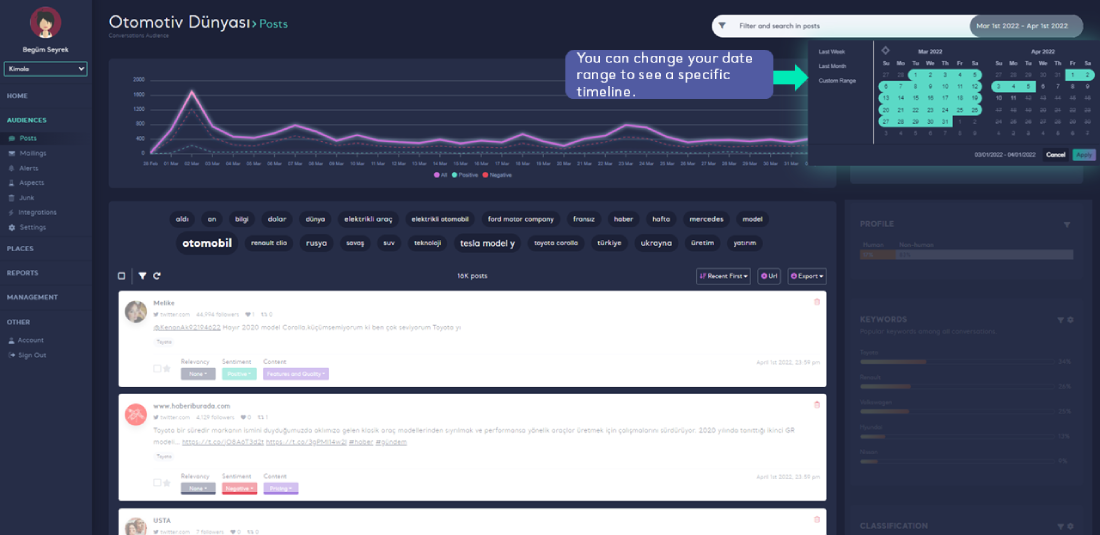Screen dimensions: 1100x535
Task: Delete Melike's post using trash icon
Action: [817, 301]
